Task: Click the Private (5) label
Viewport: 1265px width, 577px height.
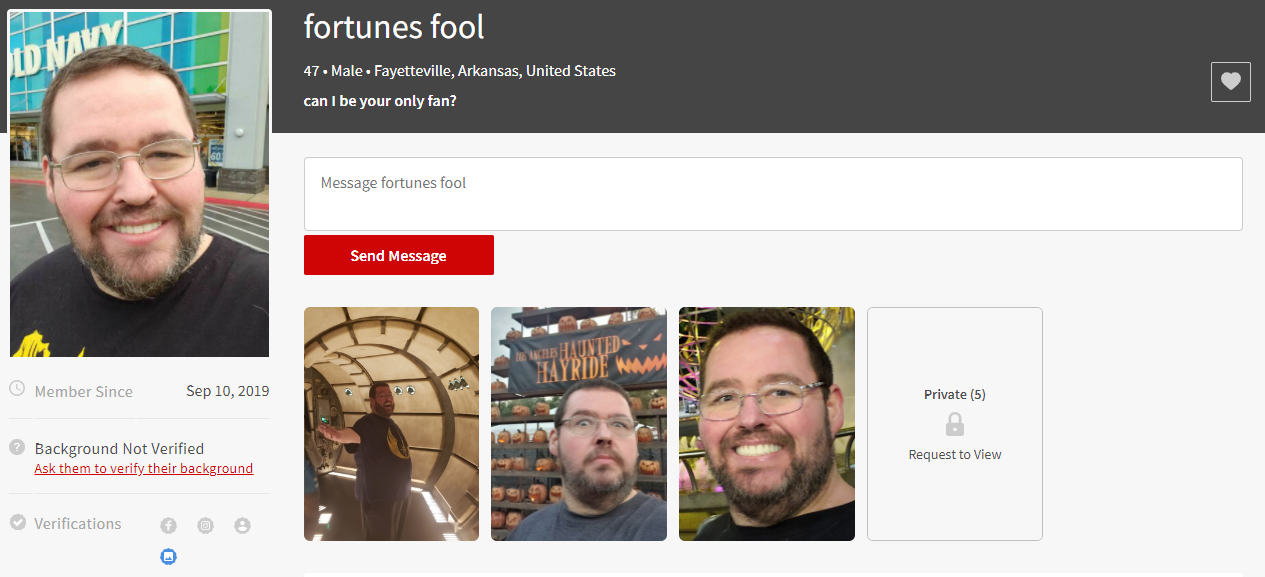Action: [955, 394]
